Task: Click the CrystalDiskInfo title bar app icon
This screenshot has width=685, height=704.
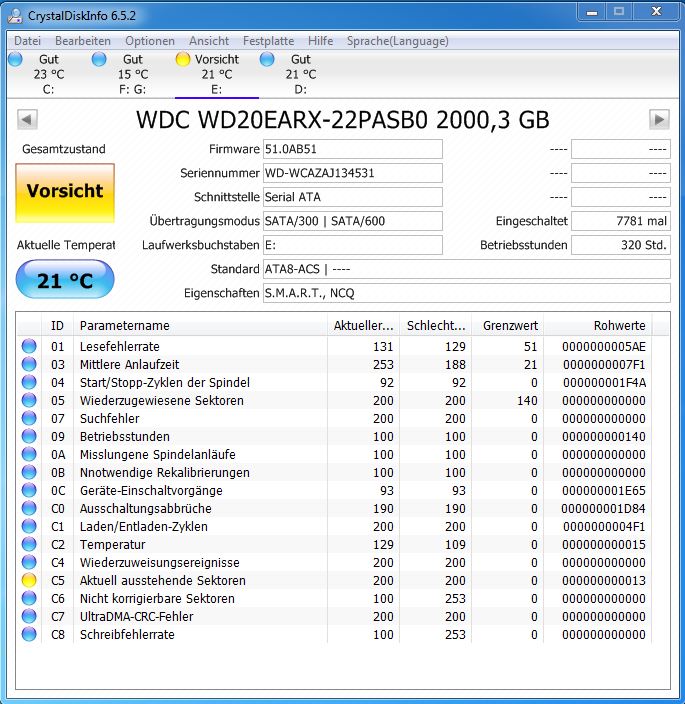Action: [15, 16]
